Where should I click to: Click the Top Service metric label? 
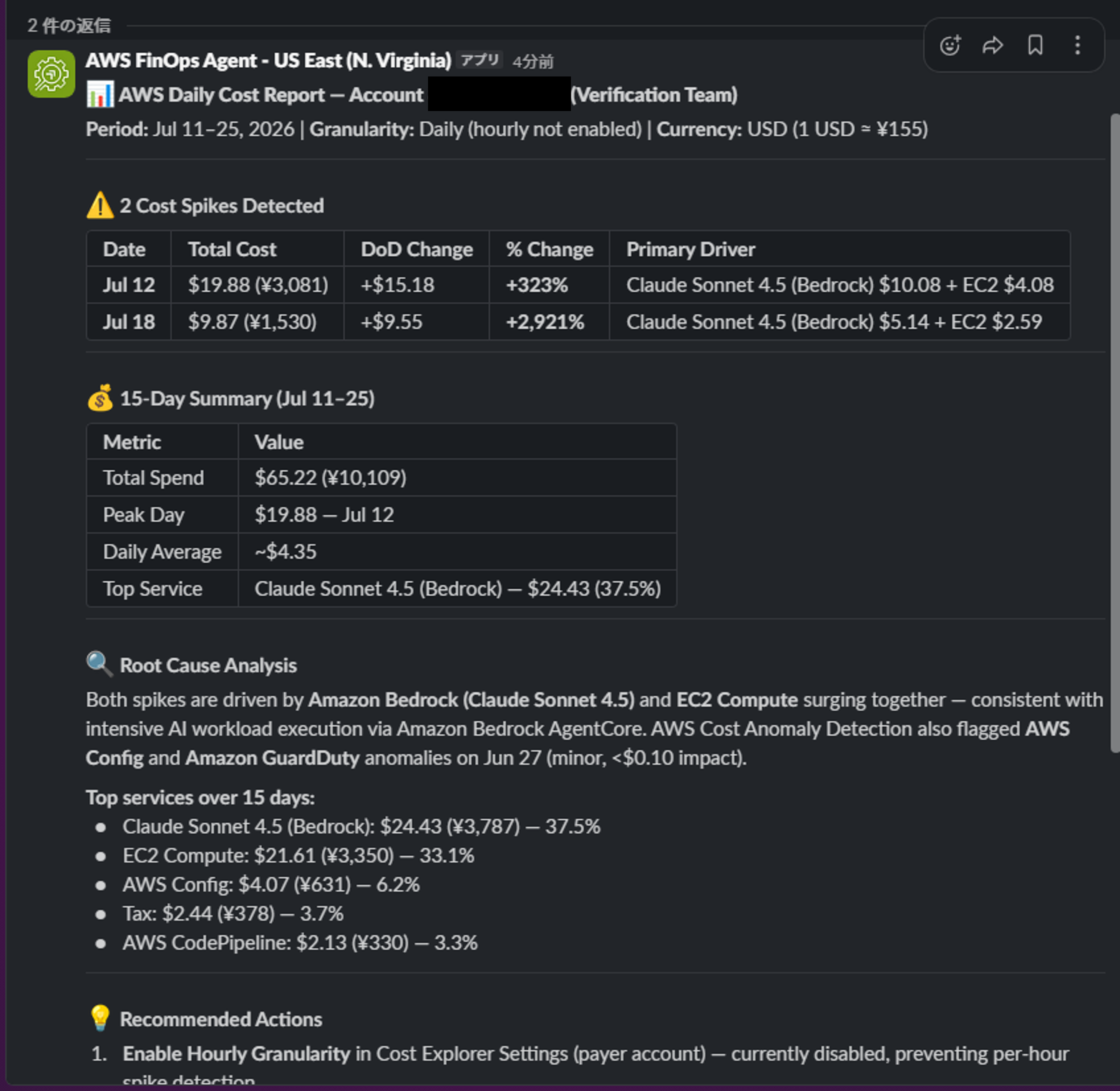[x=153, y=588]
